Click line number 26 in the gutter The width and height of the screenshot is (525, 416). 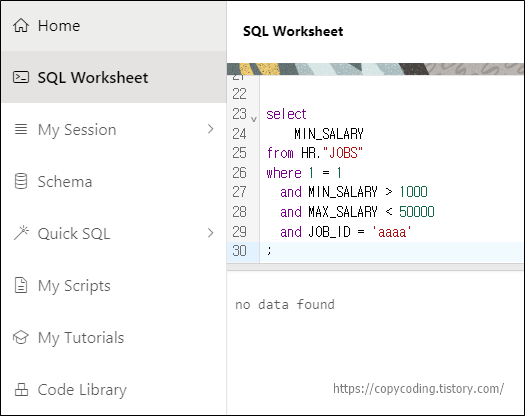point(239,173)
